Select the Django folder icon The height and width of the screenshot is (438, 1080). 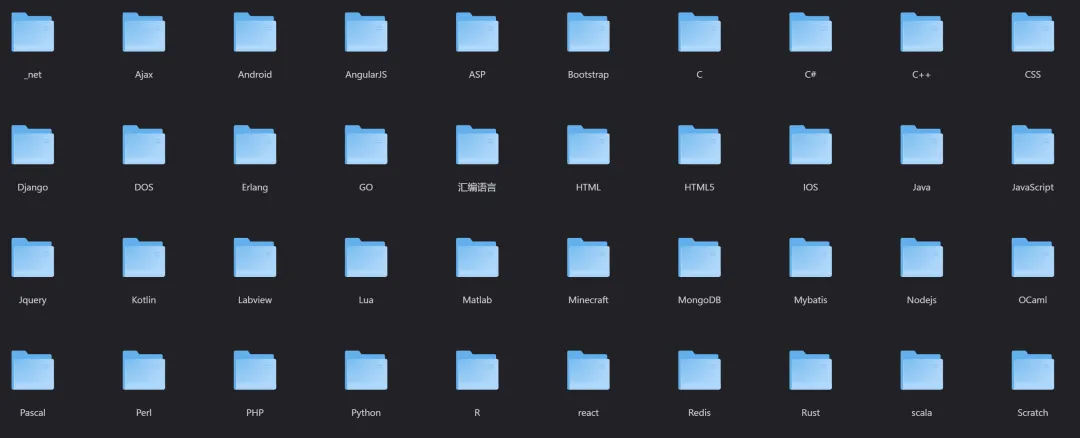click(32, 145)
